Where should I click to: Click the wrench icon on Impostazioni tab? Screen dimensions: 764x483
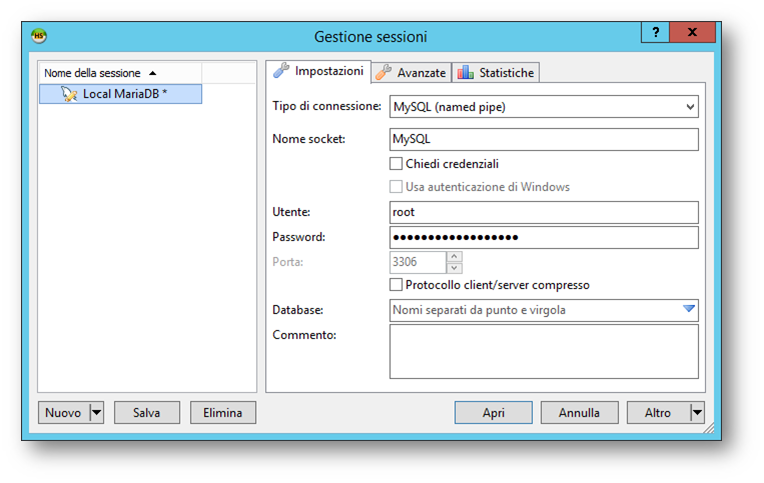pyautogui.click(x=282, y=71)
